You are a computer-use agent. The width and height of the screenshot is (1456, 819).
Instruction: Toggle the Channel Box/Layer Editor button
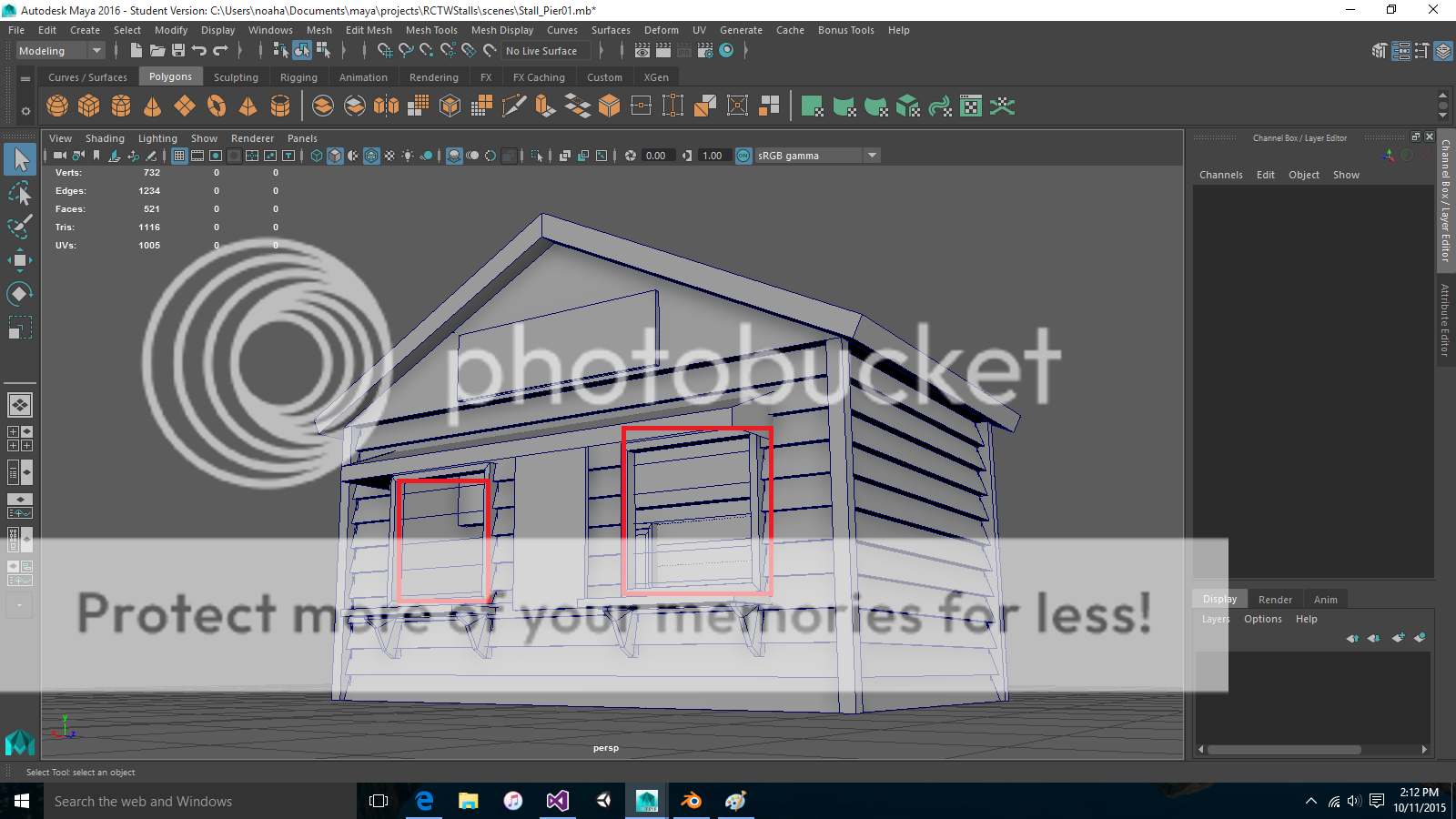(1443, 51)
